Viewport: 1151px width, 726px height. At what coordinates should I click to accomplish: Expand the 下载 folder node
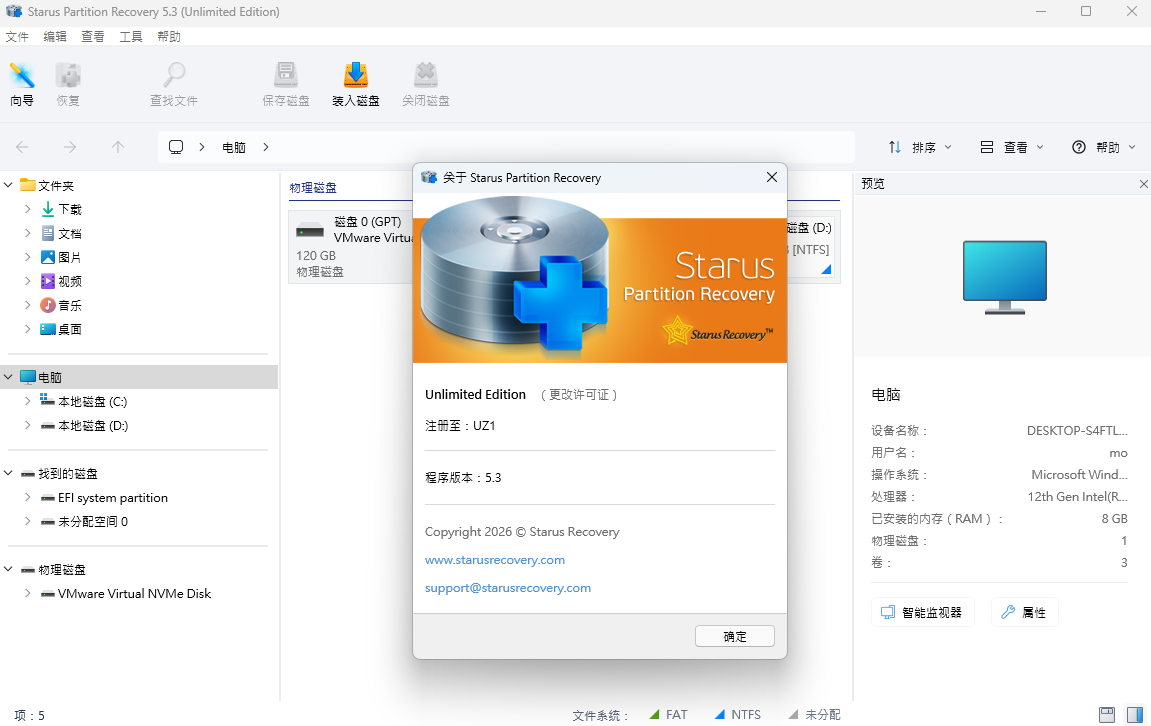pos(28,209)
